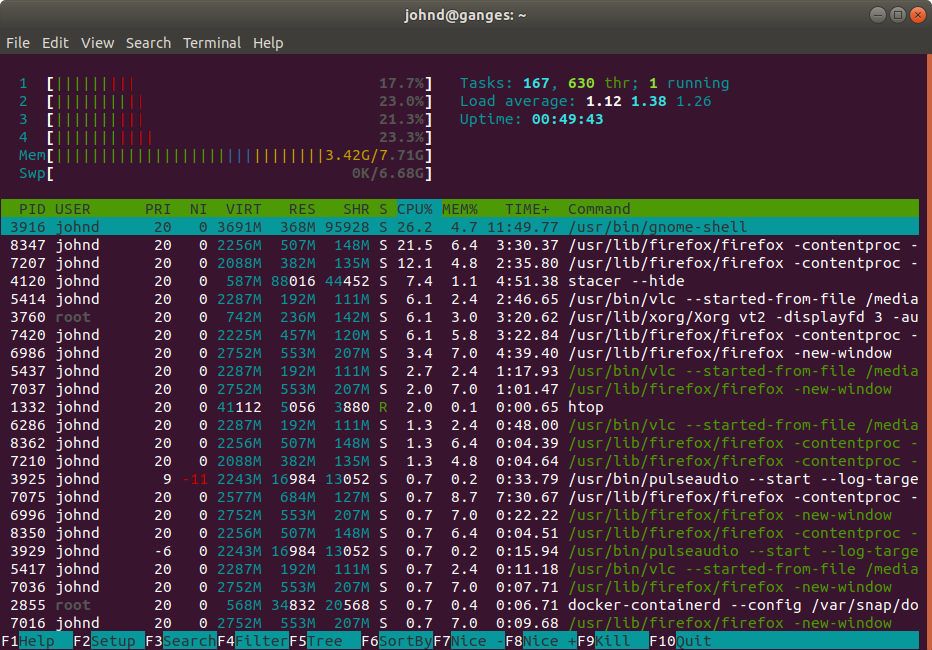Image resolution: width=932 pixels, height=650 pixels.
Task: Select the gnome-shell process row PID 3916
Action: pyautogui.click(x=459, y=227)
